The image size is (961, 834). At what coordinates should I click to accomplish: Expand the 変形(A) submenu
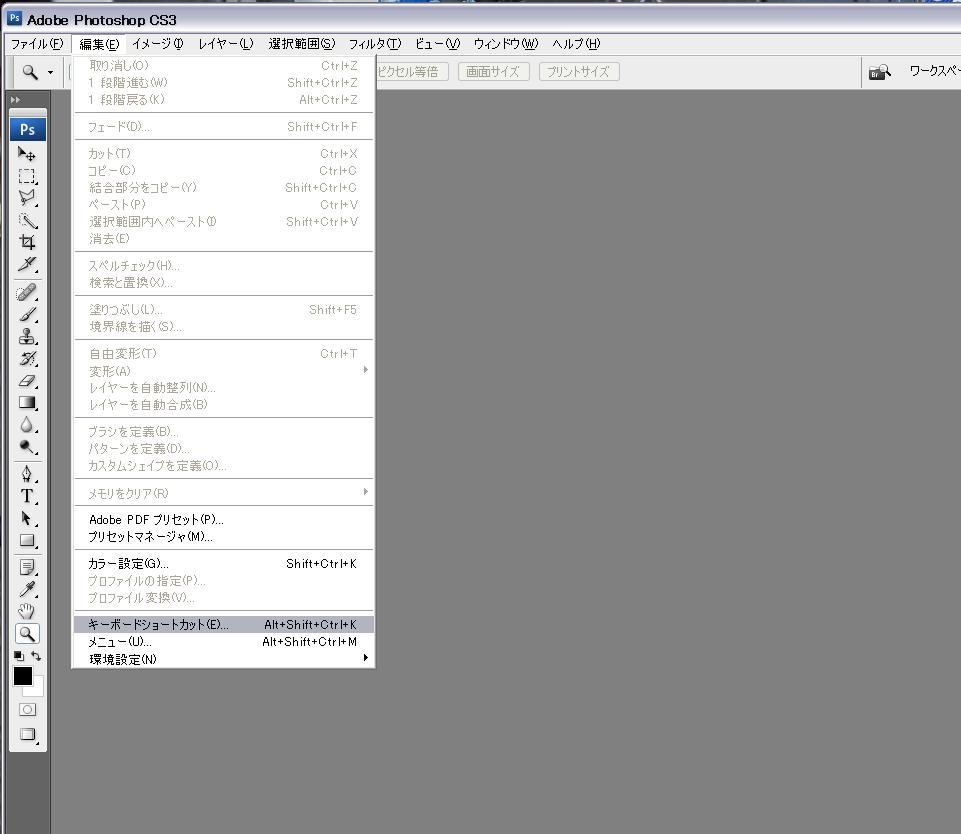(x=223, y=371)
